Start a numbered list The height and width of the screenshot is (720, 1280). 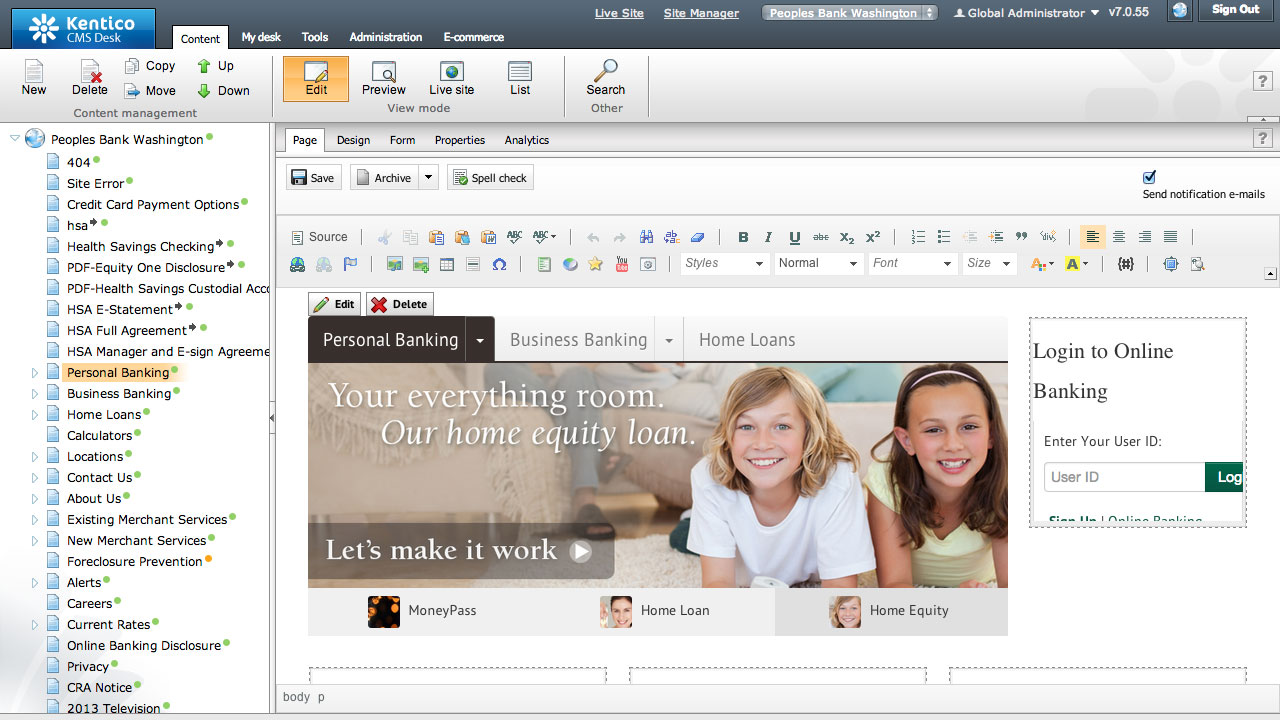point(918,237)
